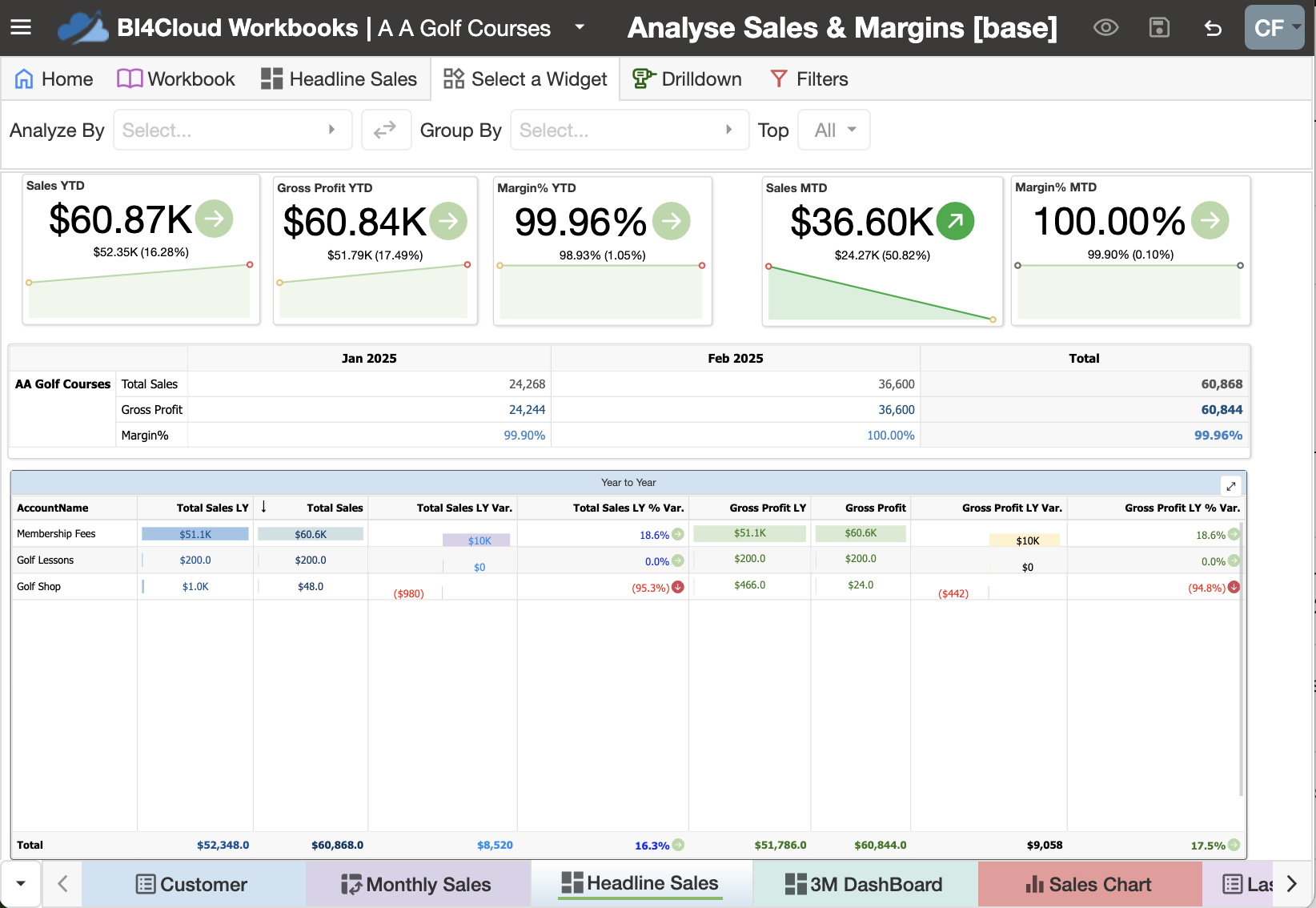Click the total 17.5% gross profit indicator
Image resolution: width=1316 pixels, height=908 pixels.
point(1234,845)
